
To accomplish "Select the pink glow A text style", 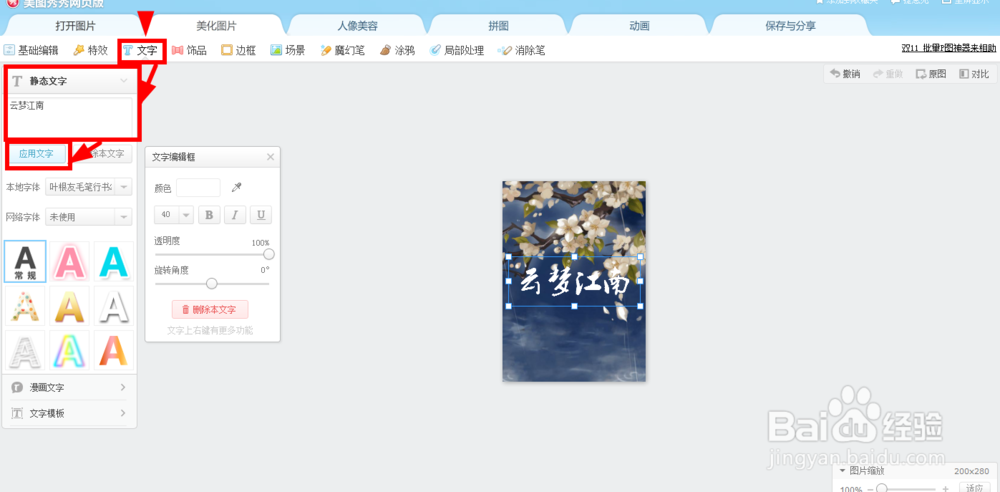I will click(70, 262).
